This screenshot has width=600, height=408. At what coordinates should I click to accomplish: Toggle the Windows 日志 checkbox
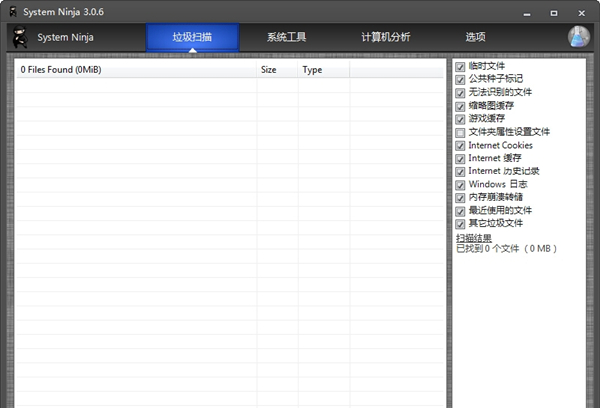[x=460, y=184]
